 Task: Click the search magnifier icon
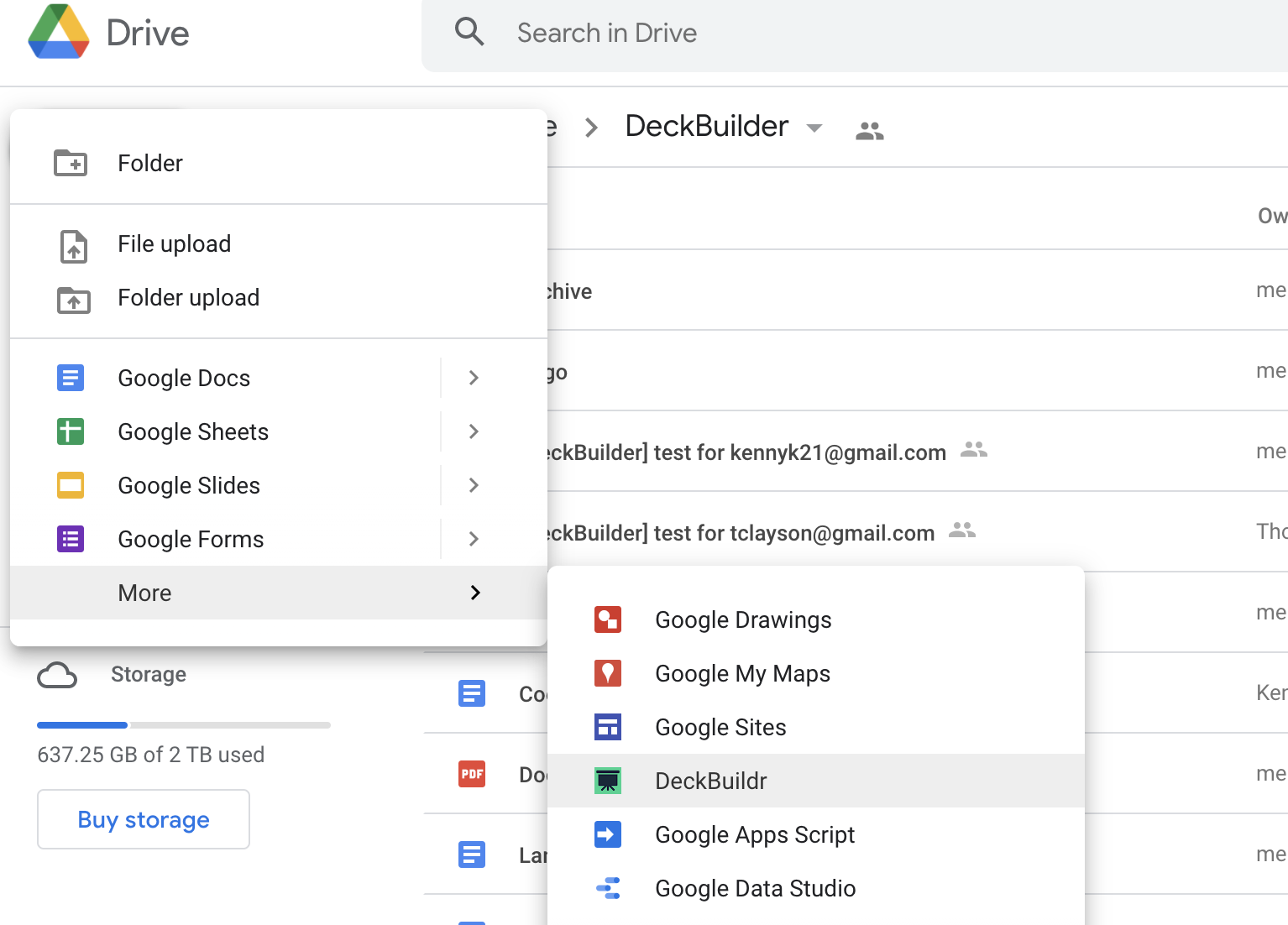coord(469,32)
